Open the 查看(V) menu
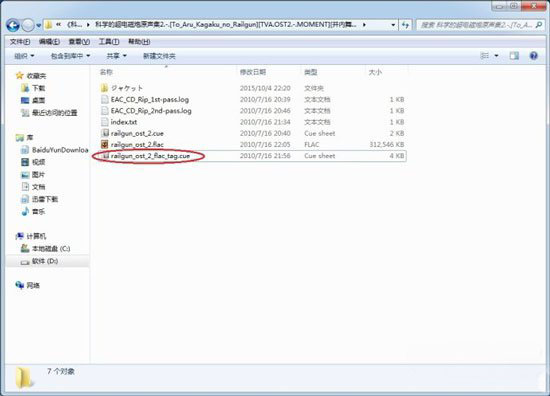This screenshot has width=550, height=396. pos(79,42)
